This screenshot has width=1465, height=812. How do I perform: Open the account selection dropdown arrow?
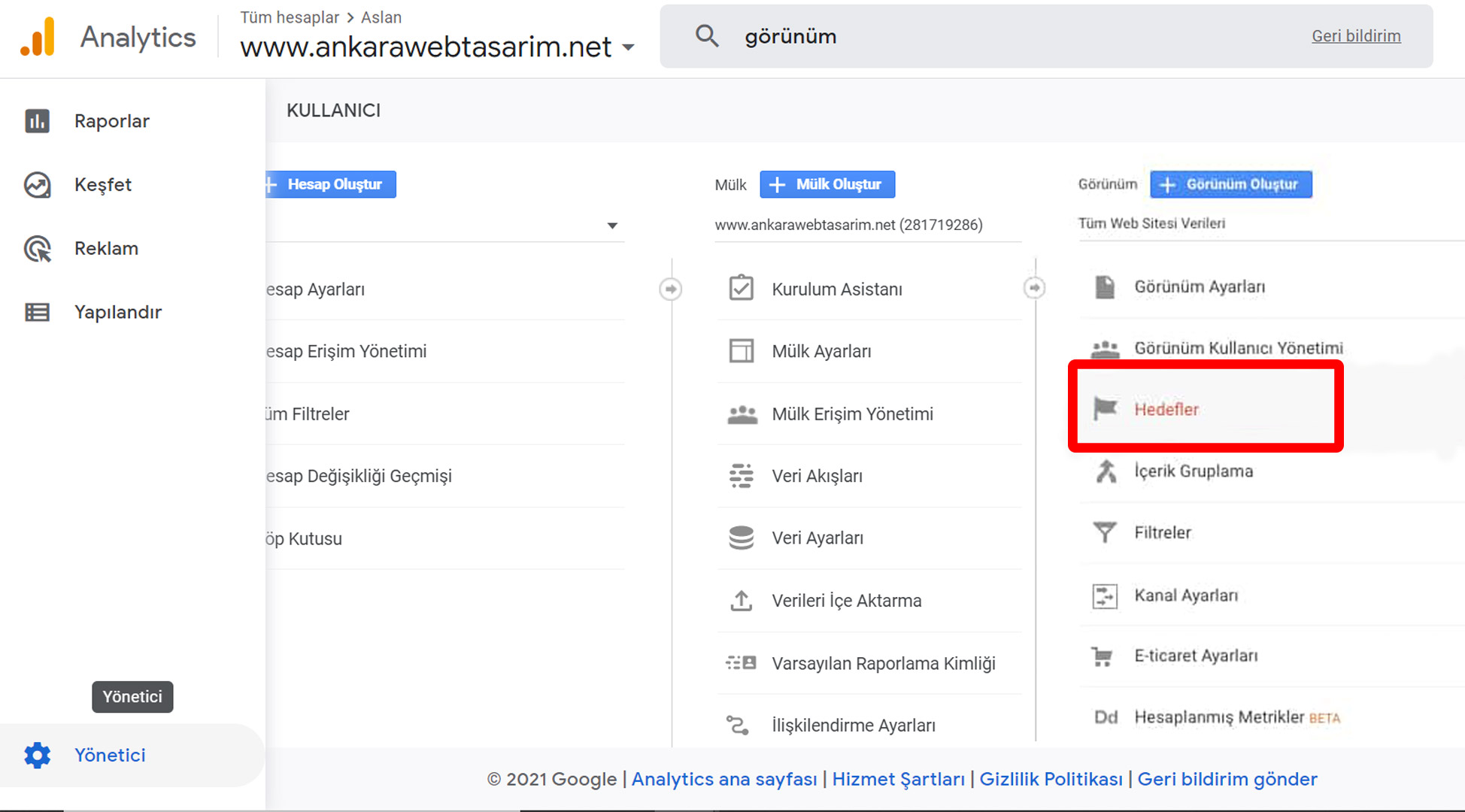point(613,225)
